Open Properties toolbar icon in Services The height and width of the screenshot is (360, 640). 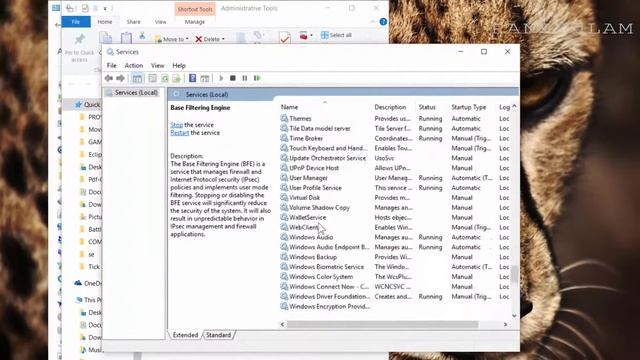[152, 78]
